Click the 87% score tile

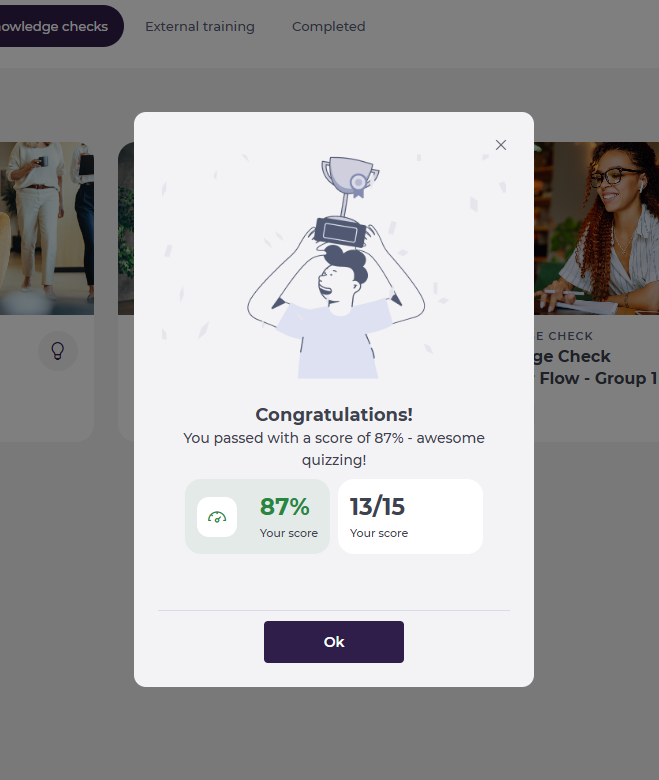[x=257, y=516]
